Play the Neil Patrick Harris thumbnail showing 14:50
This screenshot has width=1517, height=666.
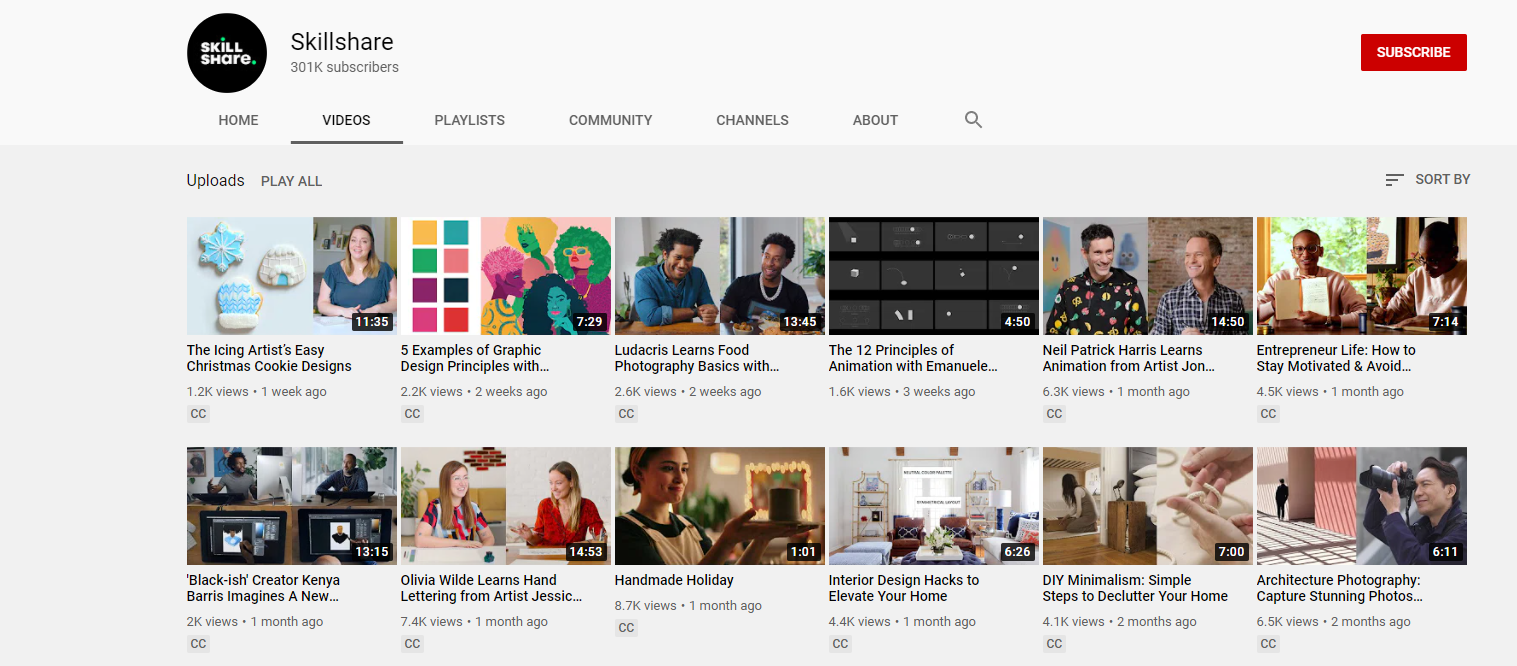pos(1148,276)
